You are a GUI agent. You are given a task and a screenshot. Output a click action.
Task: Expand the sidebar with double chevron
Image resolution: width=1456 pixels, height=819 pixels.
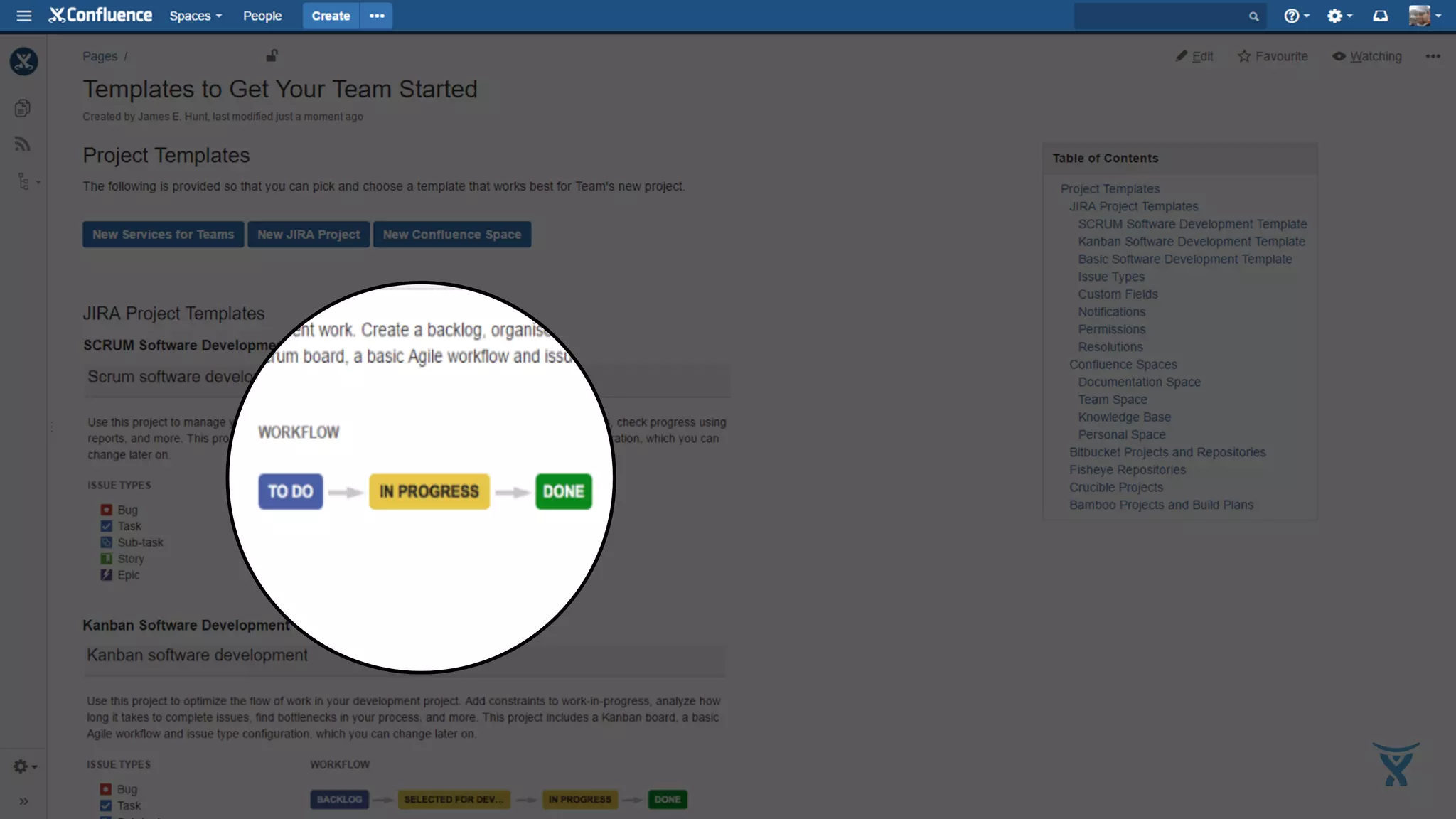tap(23, 801)
